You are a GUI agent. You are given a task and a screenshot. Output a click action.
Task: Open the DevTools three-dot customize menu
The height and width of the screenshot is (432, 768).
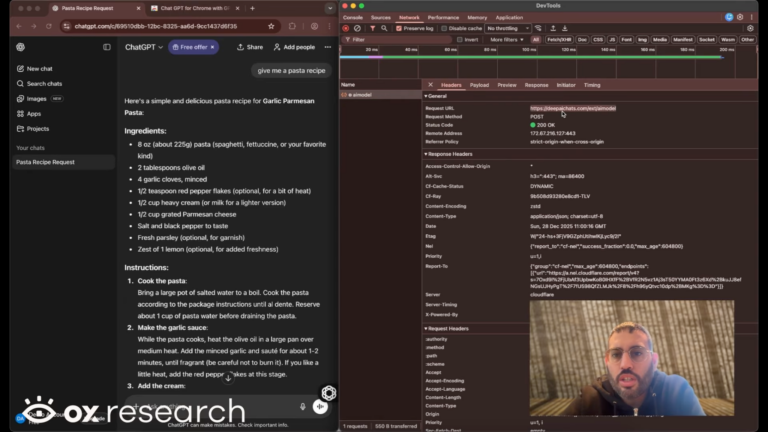(751, 17)
